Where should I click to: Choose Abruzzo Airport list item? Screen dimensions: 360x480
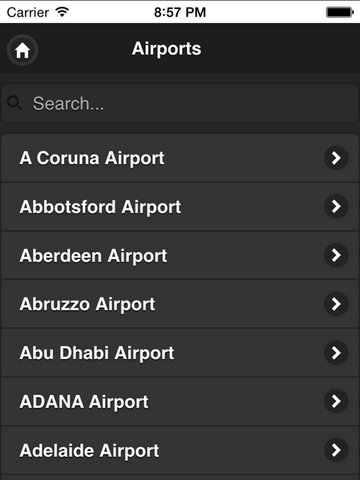[180, 304]
